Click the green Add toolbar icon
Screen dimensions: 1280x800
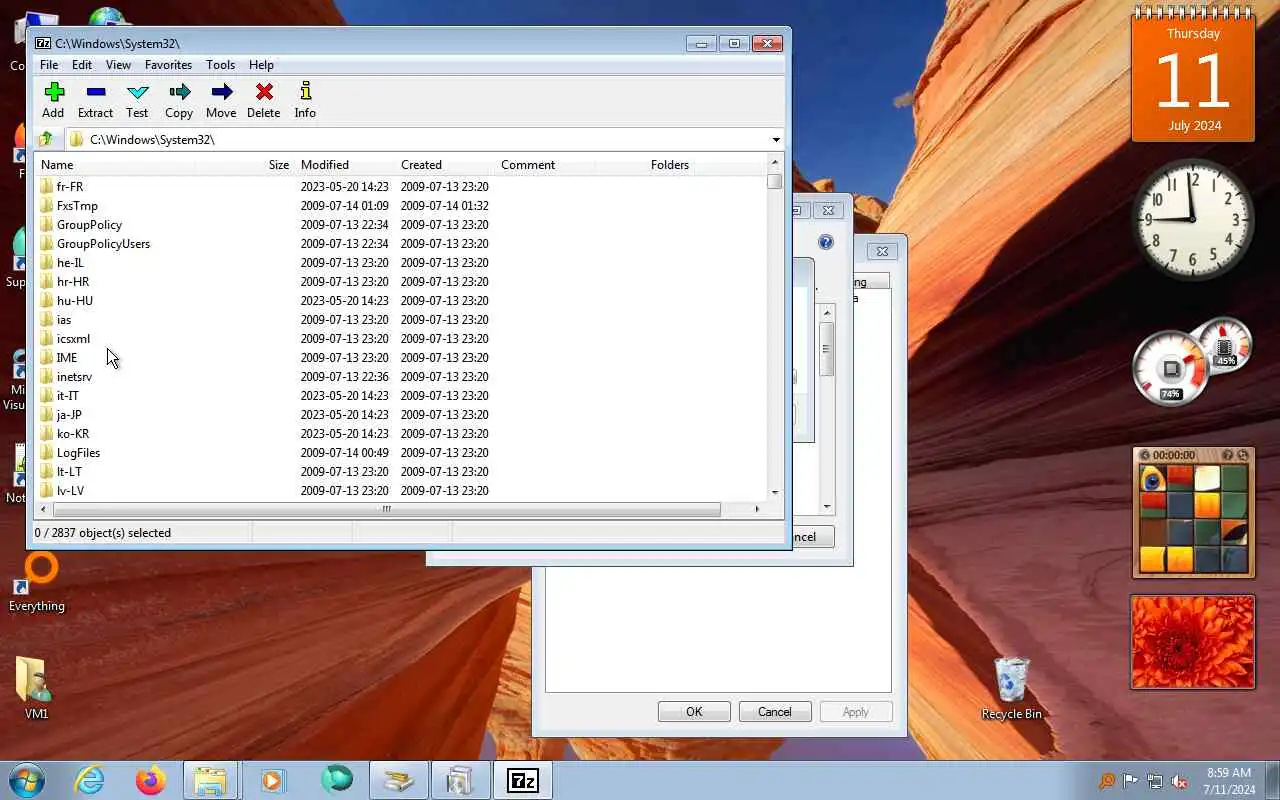(x=54, y=92)
